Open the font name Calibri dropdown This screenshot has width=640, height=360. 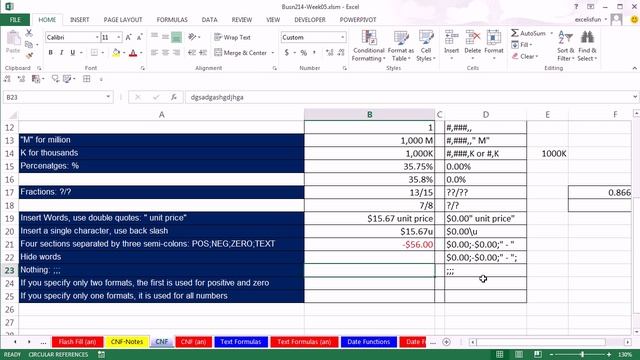click(x=97, y=37)
